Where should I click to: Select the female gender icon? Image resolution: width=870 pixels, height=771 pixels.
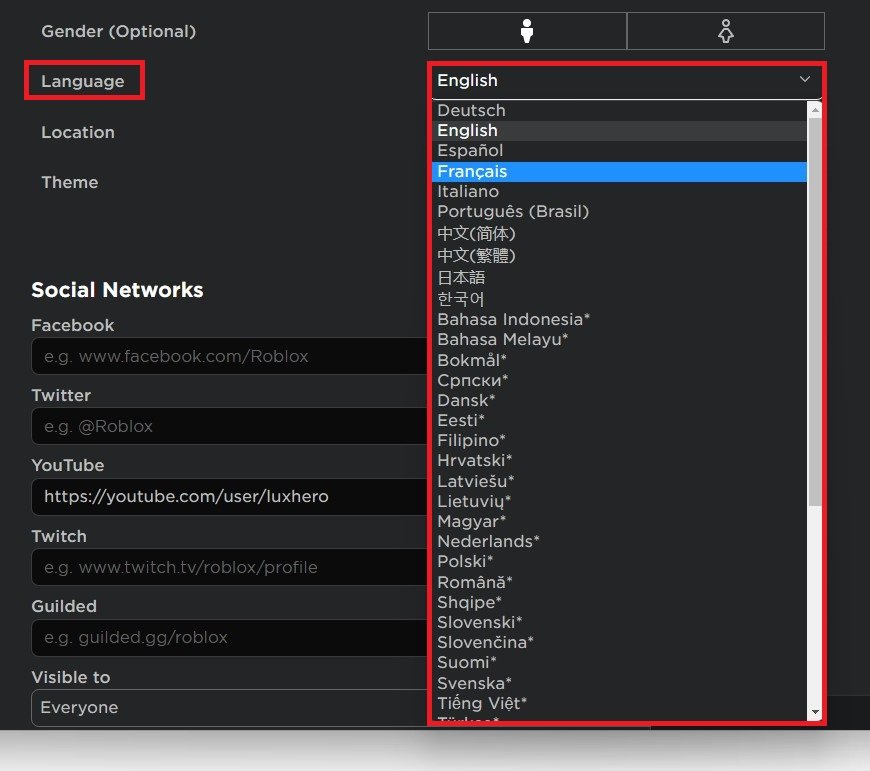(725, 31)
